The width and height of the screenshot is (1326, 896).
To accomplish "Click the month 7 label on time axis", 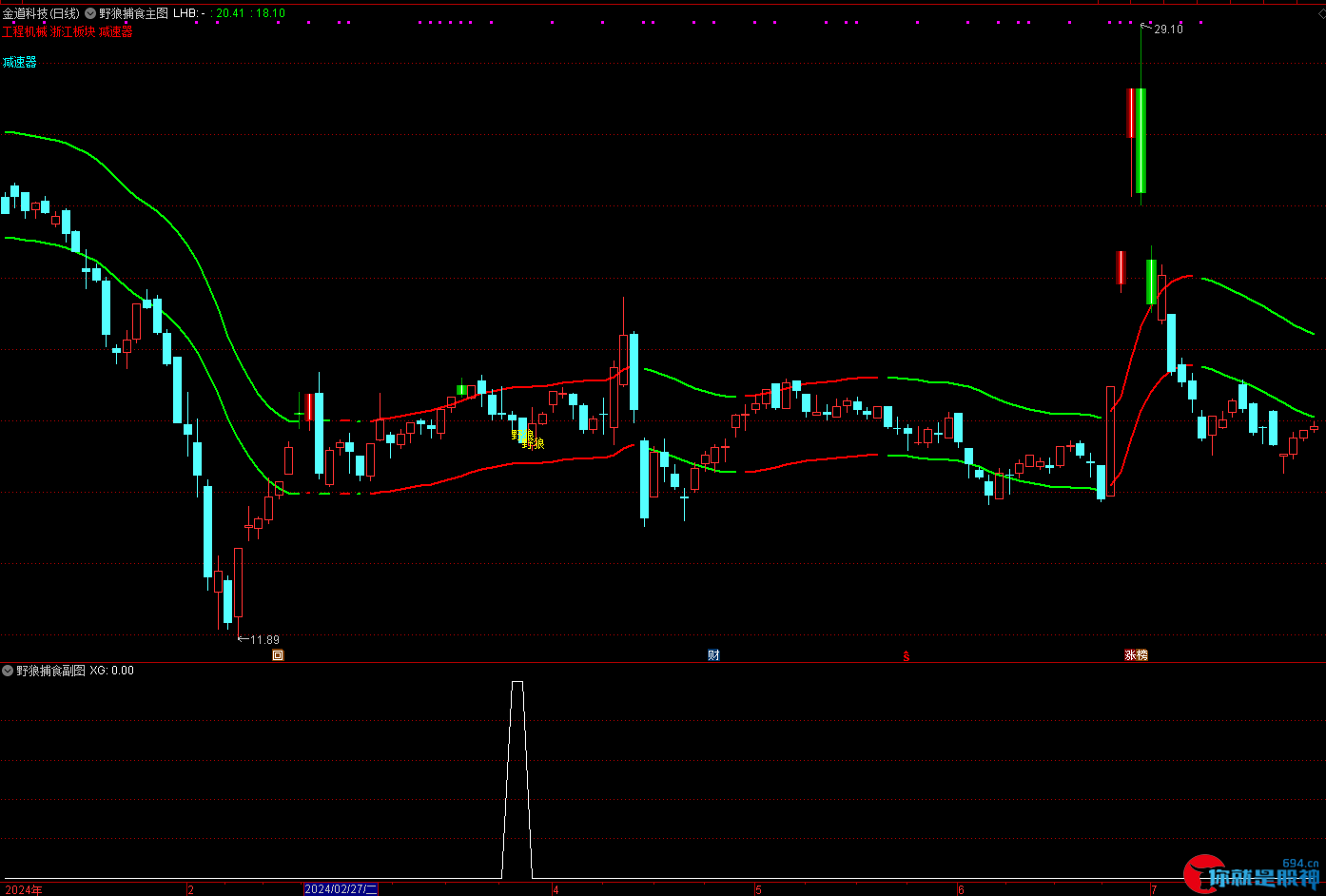I will [x=1154, y=890].
